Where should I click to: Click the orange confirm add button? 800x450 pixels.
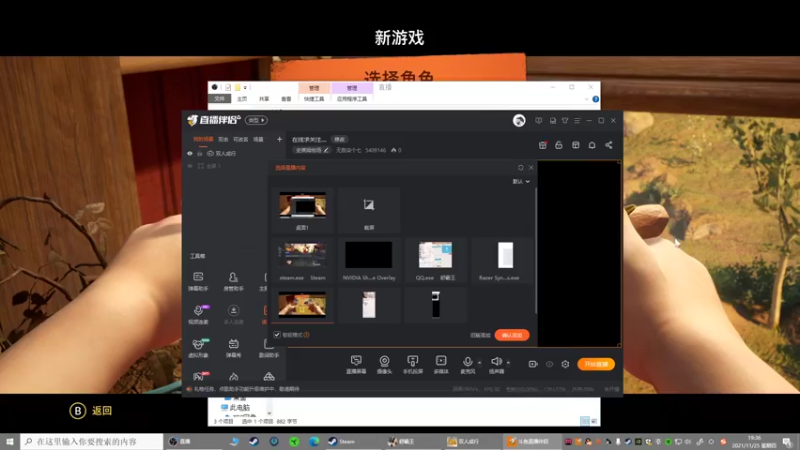pos(512,335)
